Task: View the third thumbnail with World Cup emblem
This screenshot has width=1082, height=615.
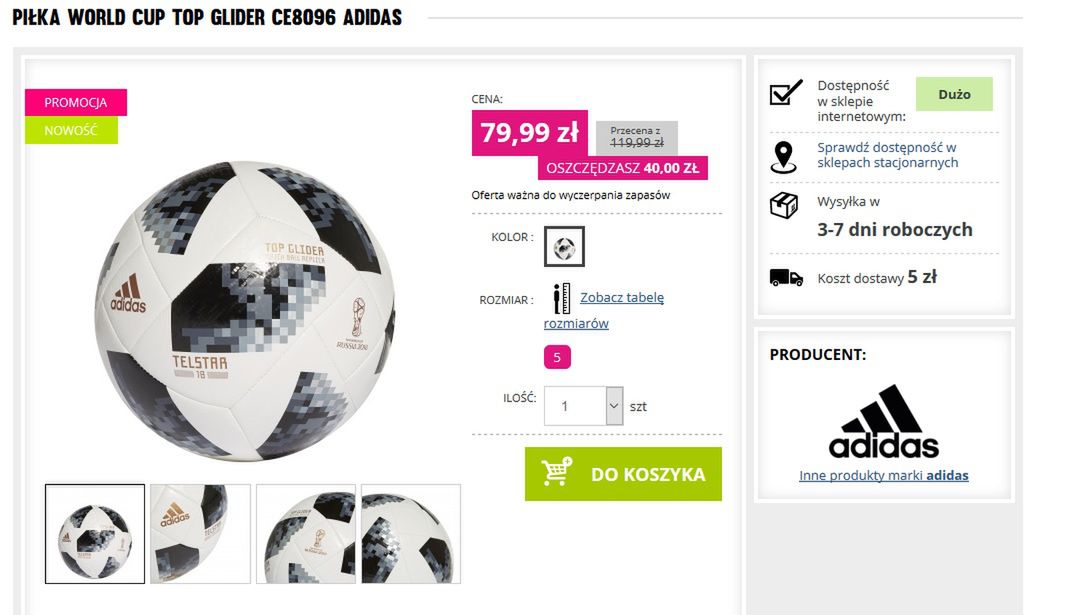Action: [x=306, y=534]
